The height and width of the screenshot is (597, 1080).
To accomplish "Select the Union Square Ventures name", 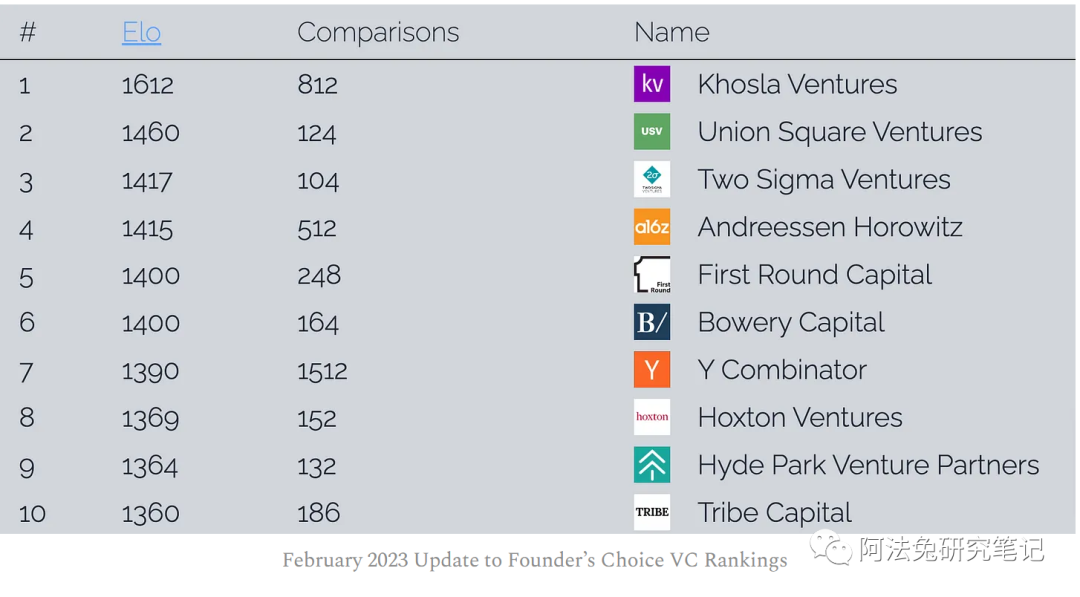I will tap(839, 132).
